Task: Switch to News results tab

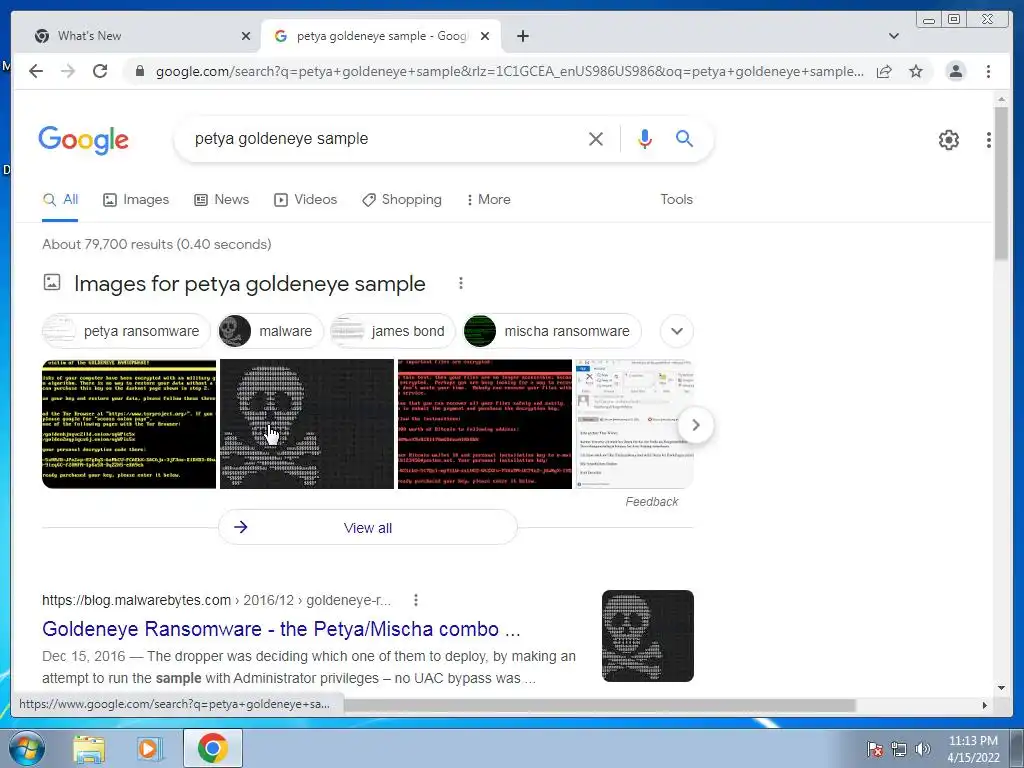Action: coord(221,199)
